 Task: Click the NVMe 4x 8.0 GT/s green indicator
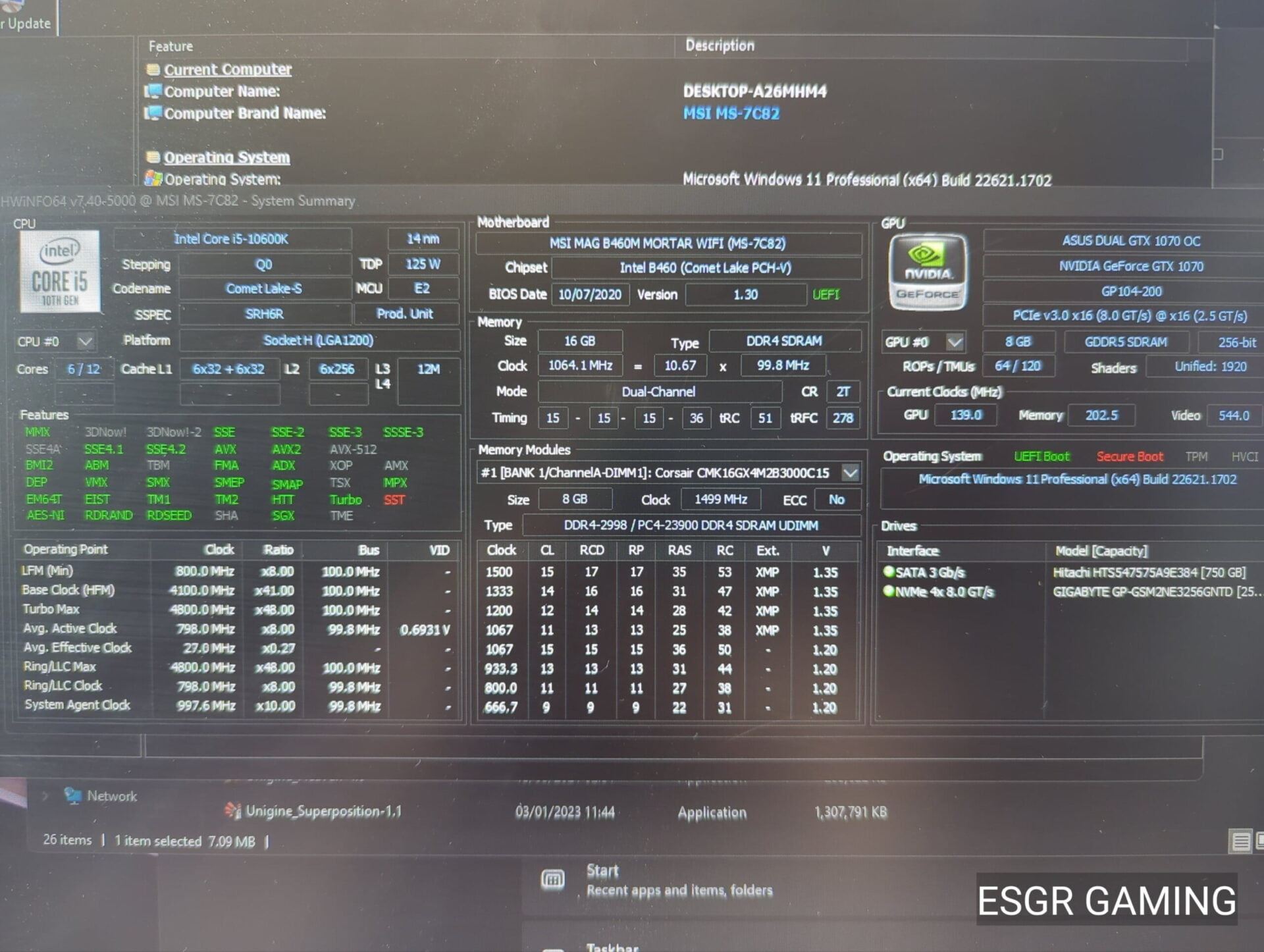[x=889, y=591]
